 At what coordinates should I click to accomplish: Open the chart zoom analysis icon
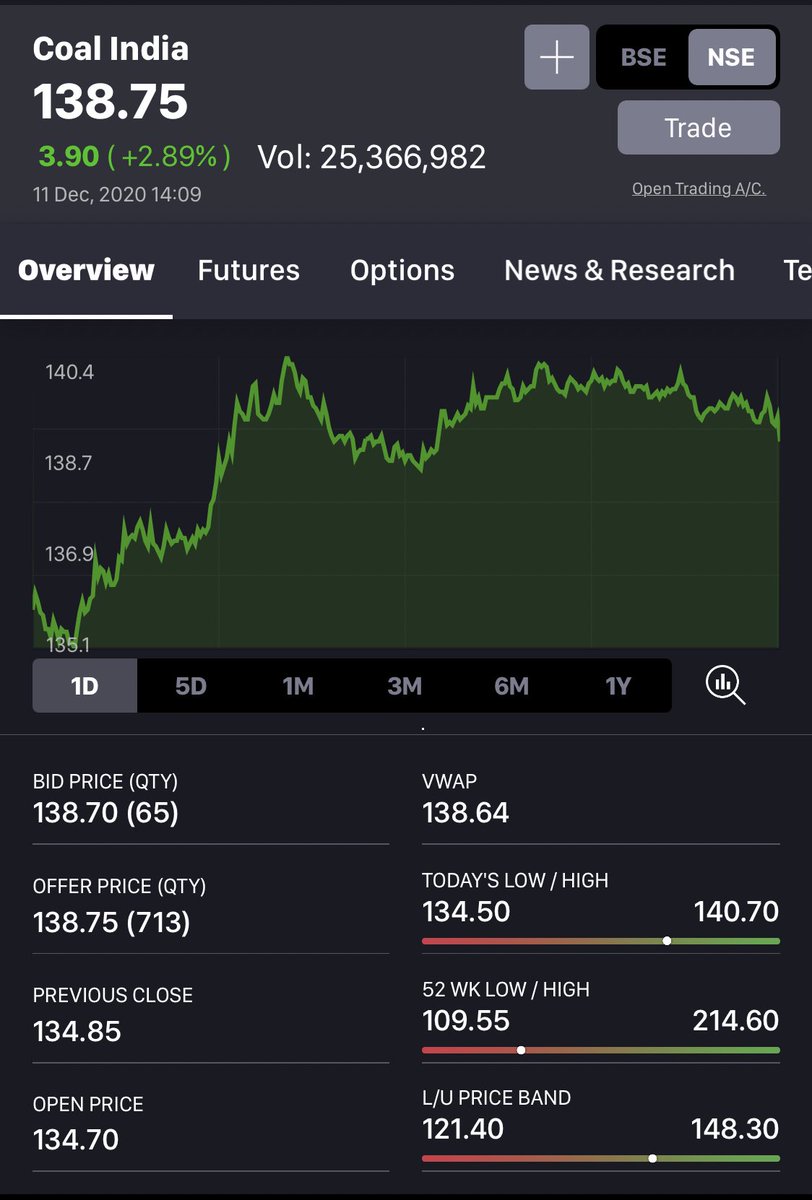[x=725, y=685]
